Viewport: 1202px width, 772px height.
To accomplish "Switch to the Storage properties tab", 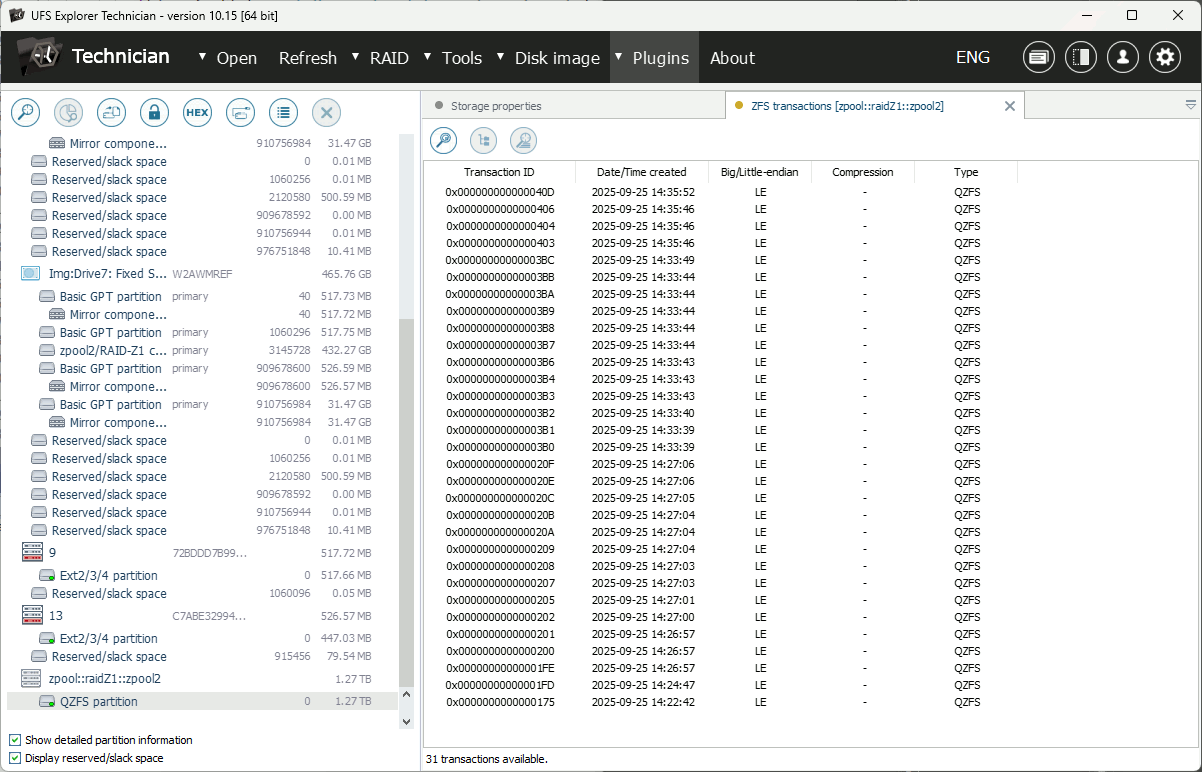I will (x=496, y=104).
